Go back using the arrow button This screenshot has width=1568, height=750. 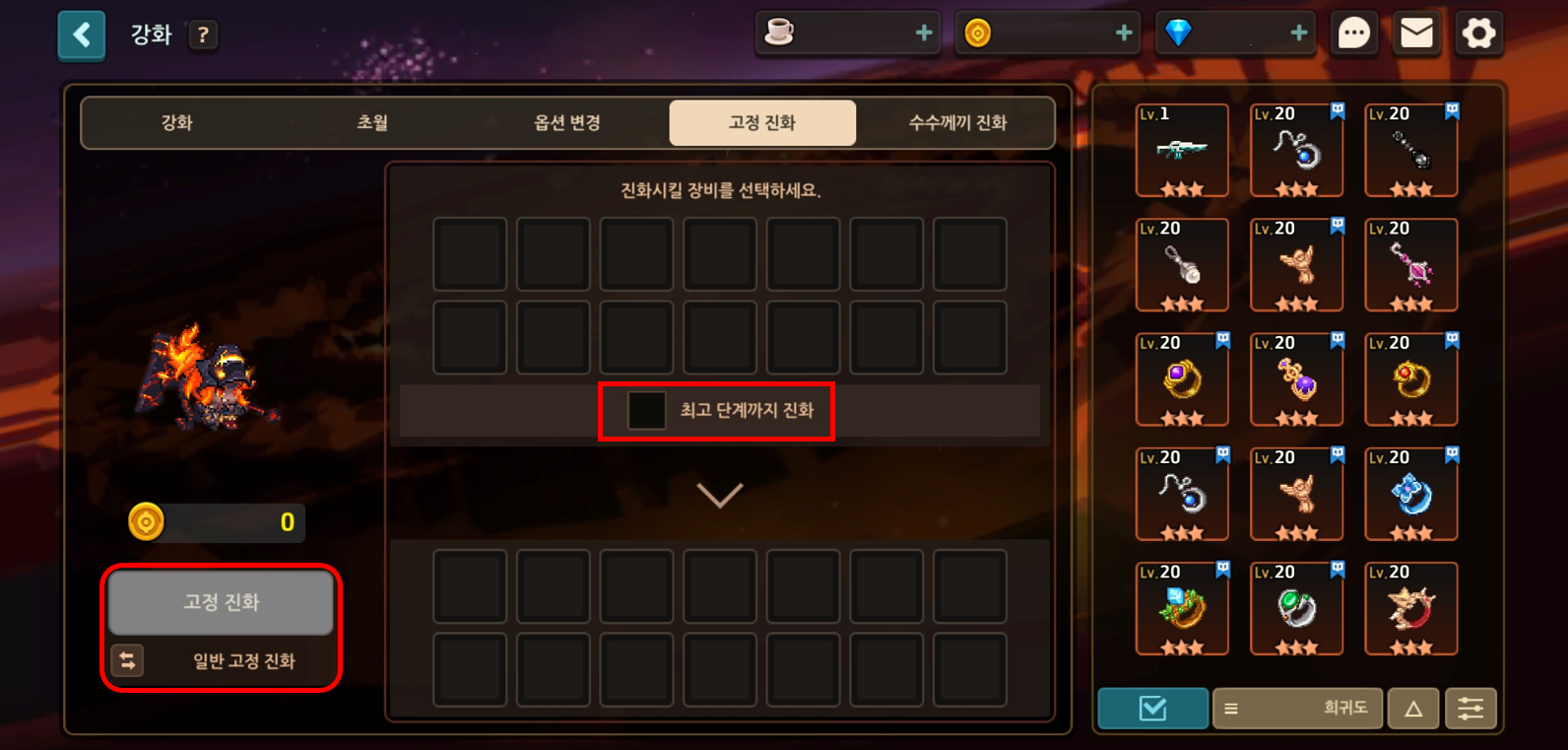point(82,36)
